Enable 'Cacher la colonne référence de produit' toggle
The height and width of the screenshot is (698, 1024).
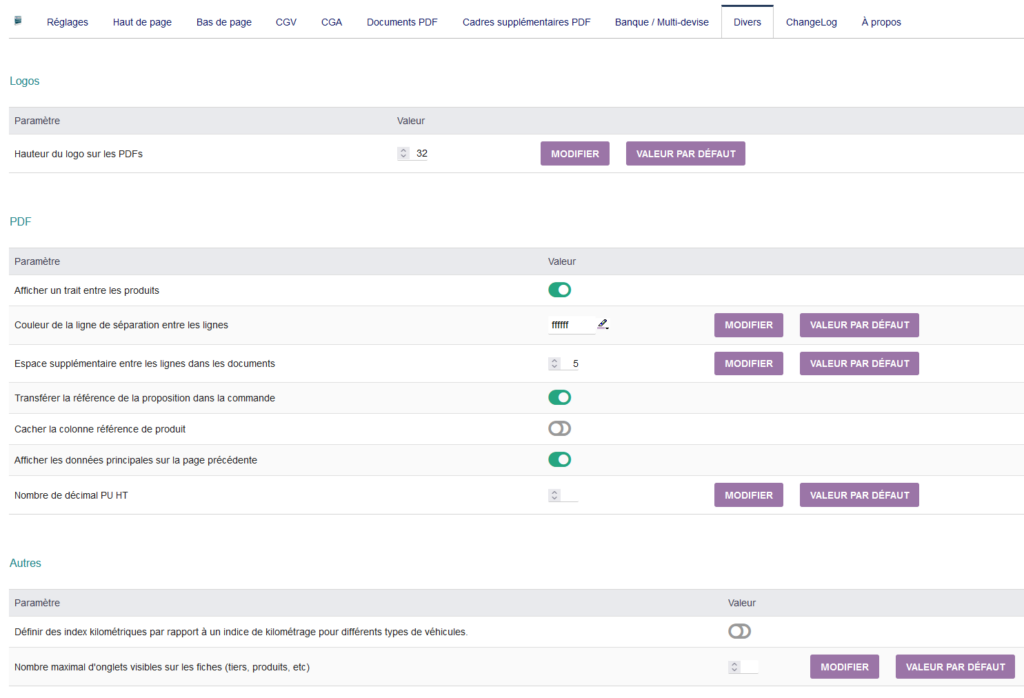[559, 429]
